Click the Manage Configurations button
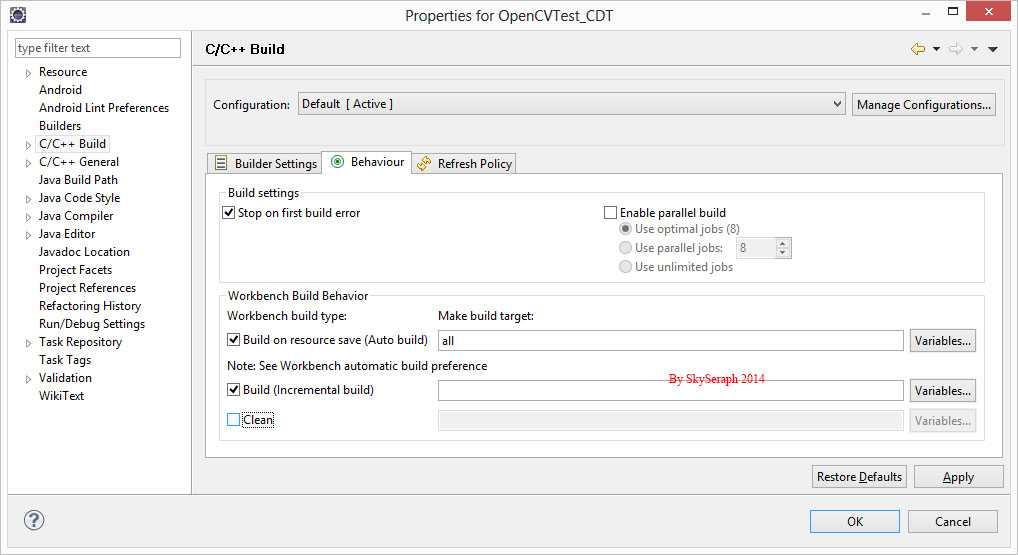Image resolution: width=1018 pixels, height=555 pixels. click(923, 104)
